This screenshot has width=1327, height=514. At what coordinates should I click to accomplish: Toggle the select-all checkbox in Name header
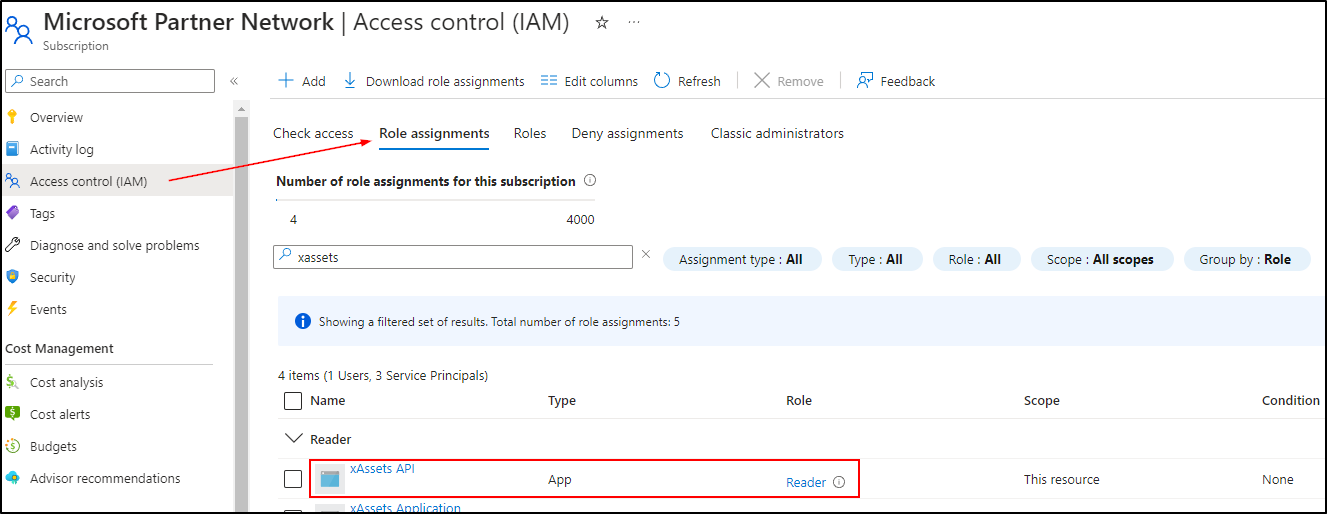[x=293, y=401]
